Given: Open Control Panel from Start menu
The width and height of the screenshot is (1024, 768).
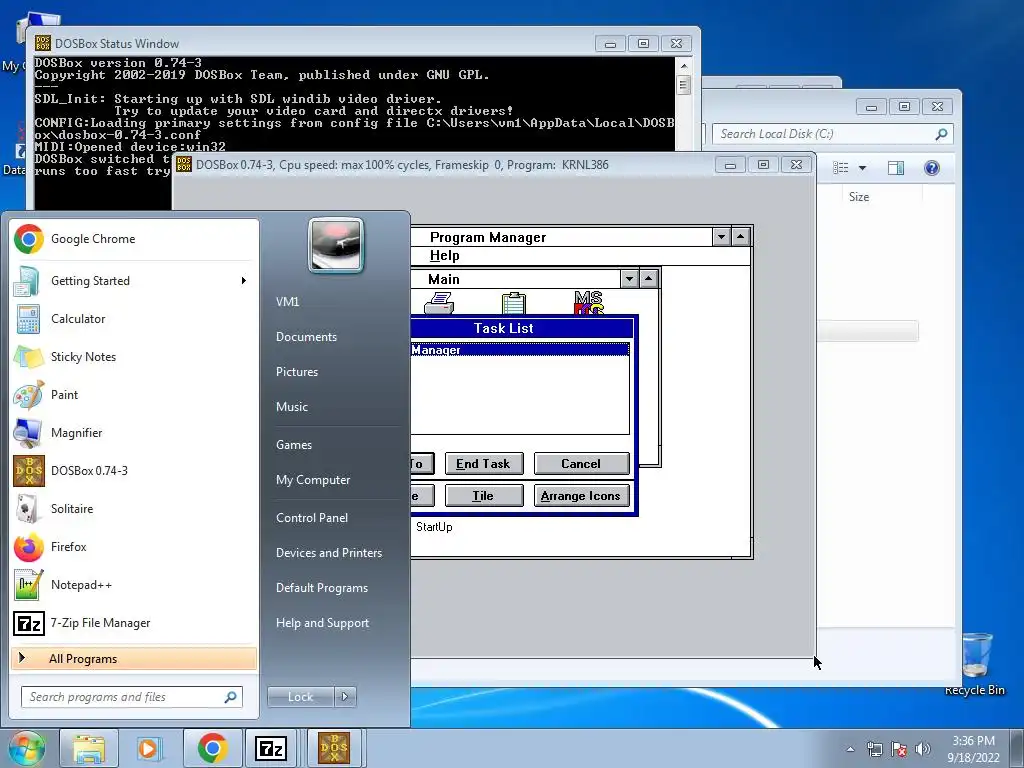Looking at the screenshot, I should [312, 518].
